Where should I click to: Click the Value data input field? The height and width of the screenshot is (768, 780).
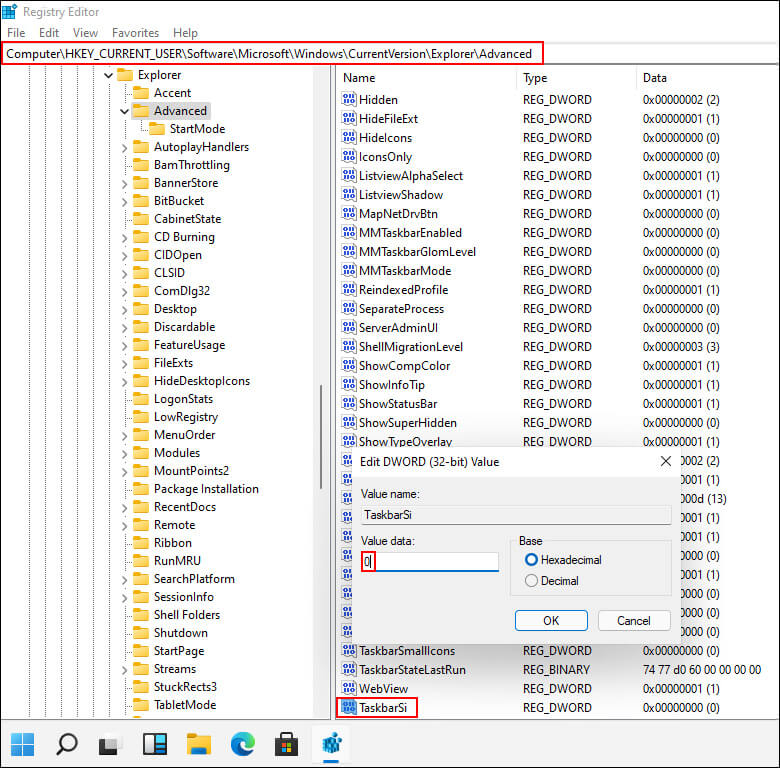[x=430, y=562]
